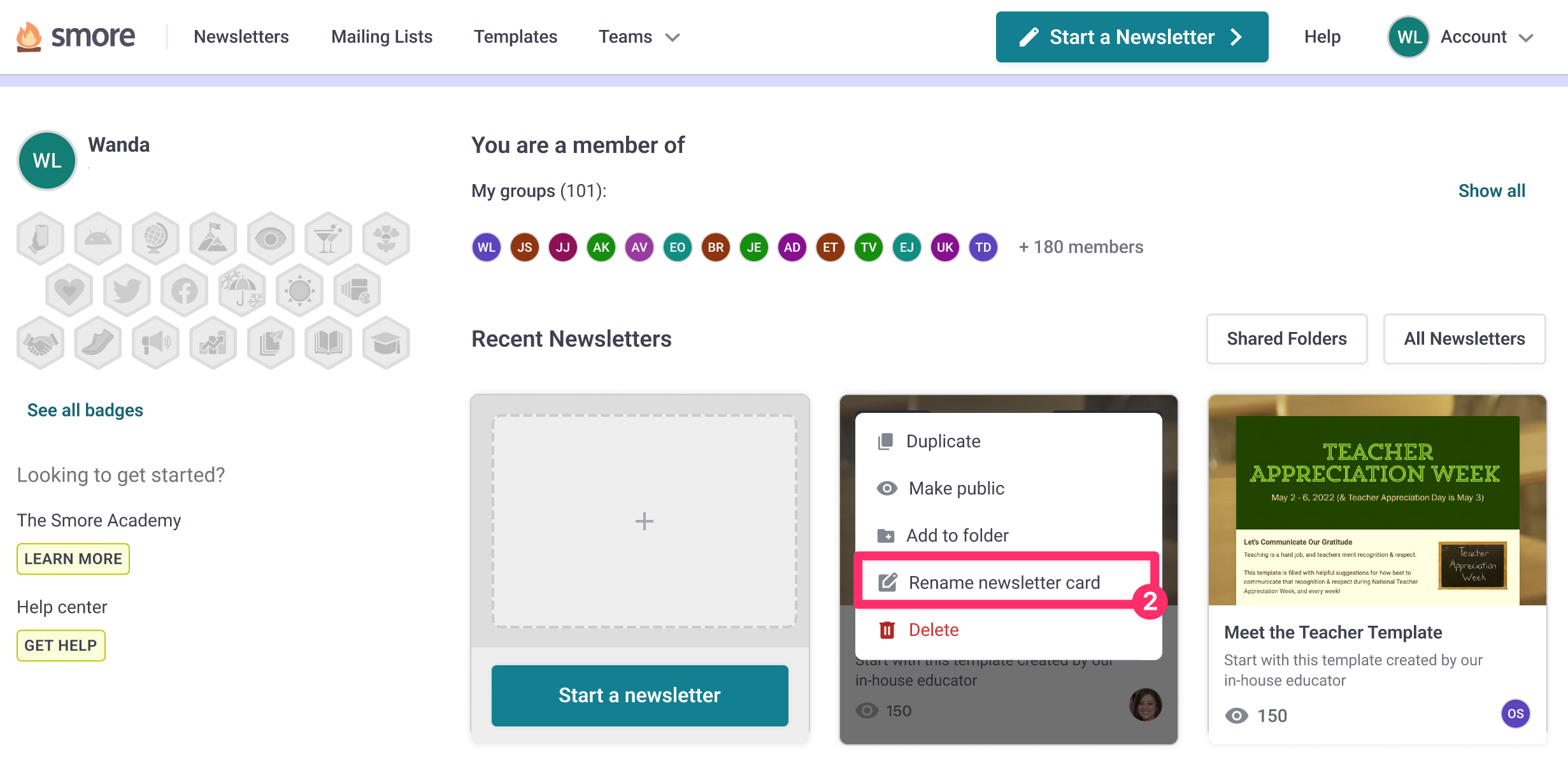The image size is (1568, 757).
Task: Click the TD group member avatar
Action: pyautogui.click(x=983, y=247)
